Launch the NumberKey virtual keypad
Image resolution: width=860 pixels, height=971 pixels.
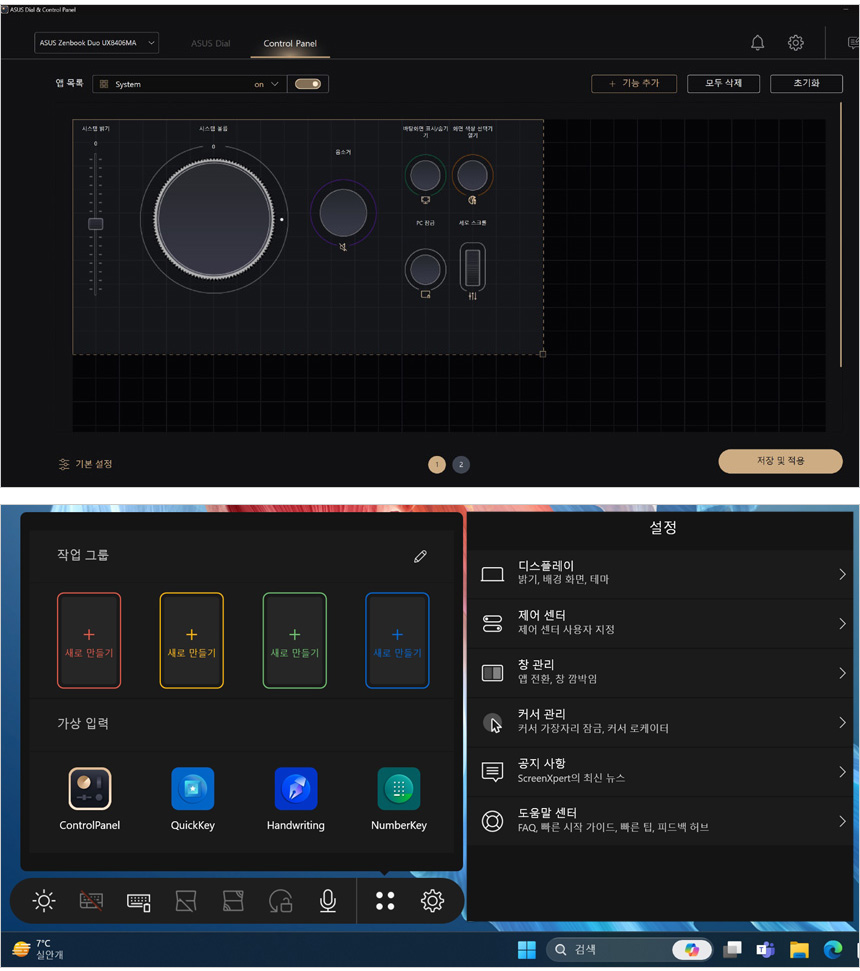tap(399, 789)
